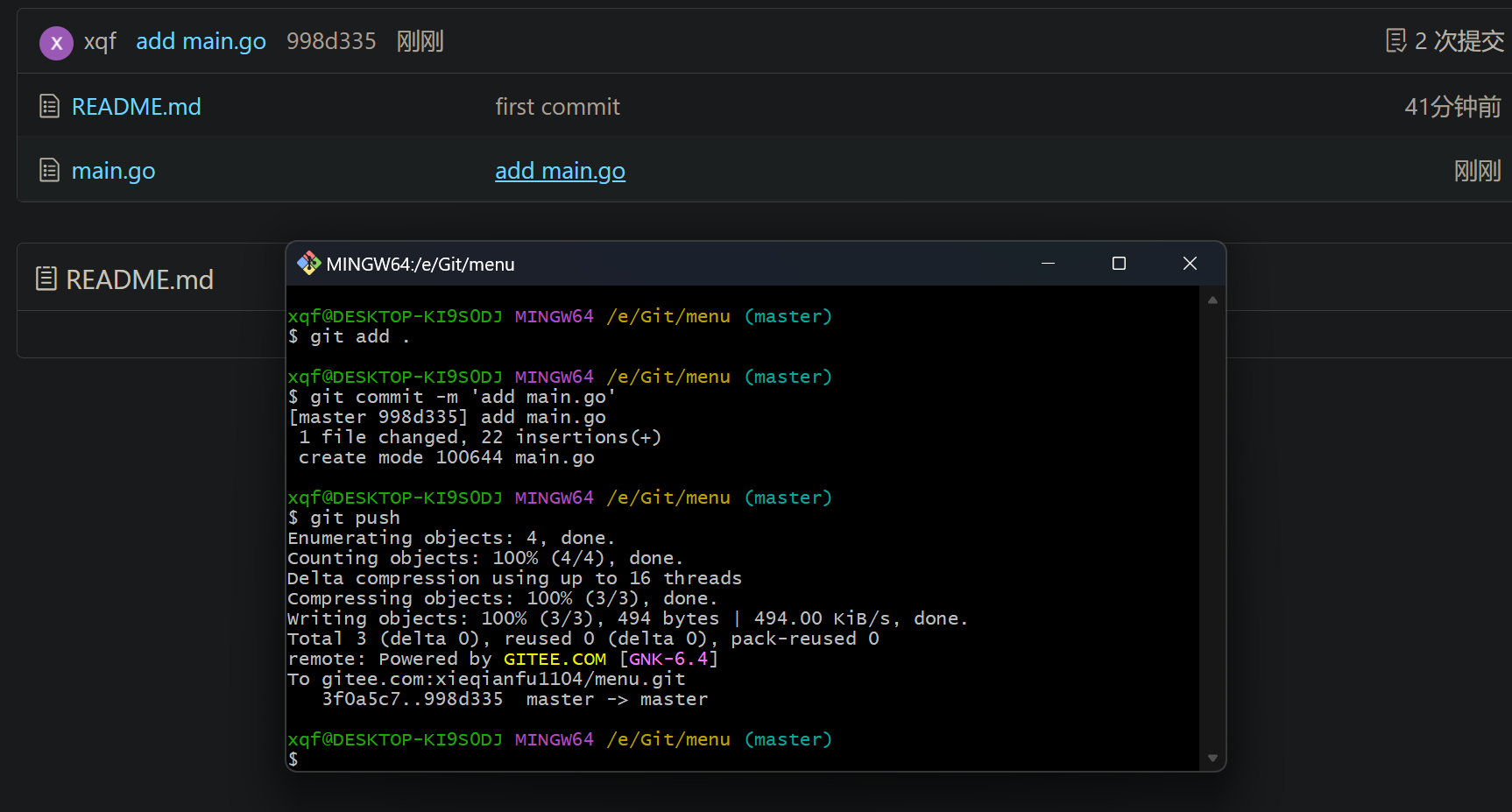Click the file icon next to README.md row

pos(50,107)
